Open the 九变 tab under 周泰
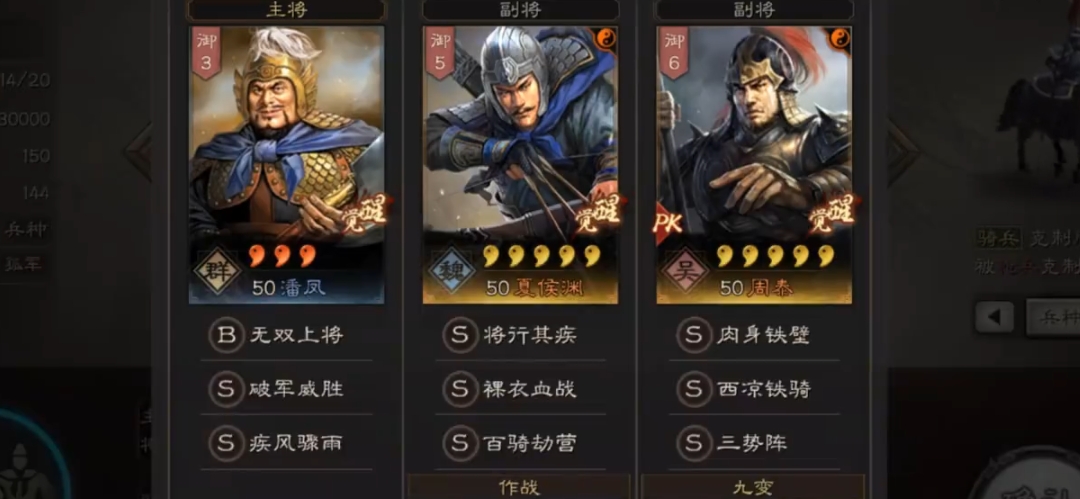The image size is (1080, 499). click(x=753, y=487)
